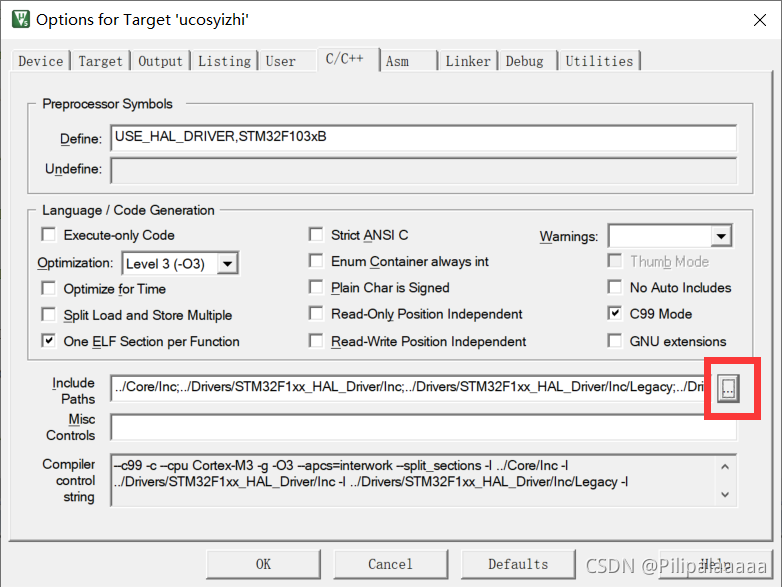782x587 pixels.
Task: Toggle Optimize for Time checkbox
Action: click(48, 288)
